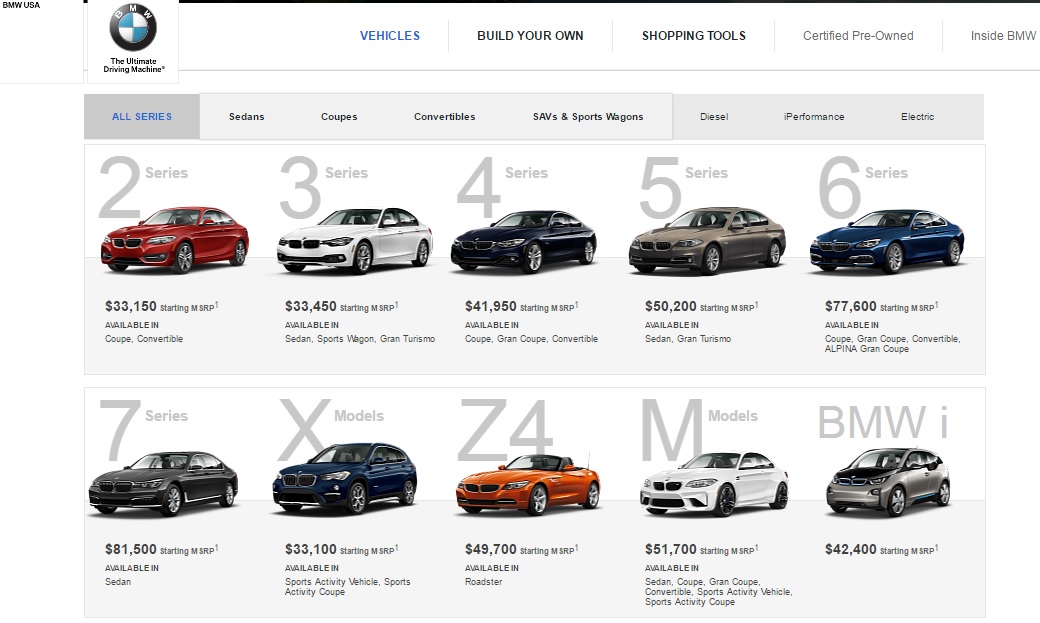This screenshot has width=1040, height=623.
Task: Go to Certified Pre-Owned
Action: [858, 36]
